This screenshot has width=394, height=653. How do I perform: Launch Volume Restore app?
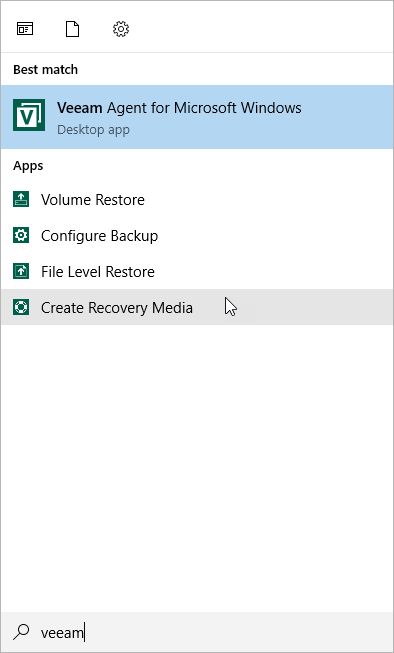point(197,199)
